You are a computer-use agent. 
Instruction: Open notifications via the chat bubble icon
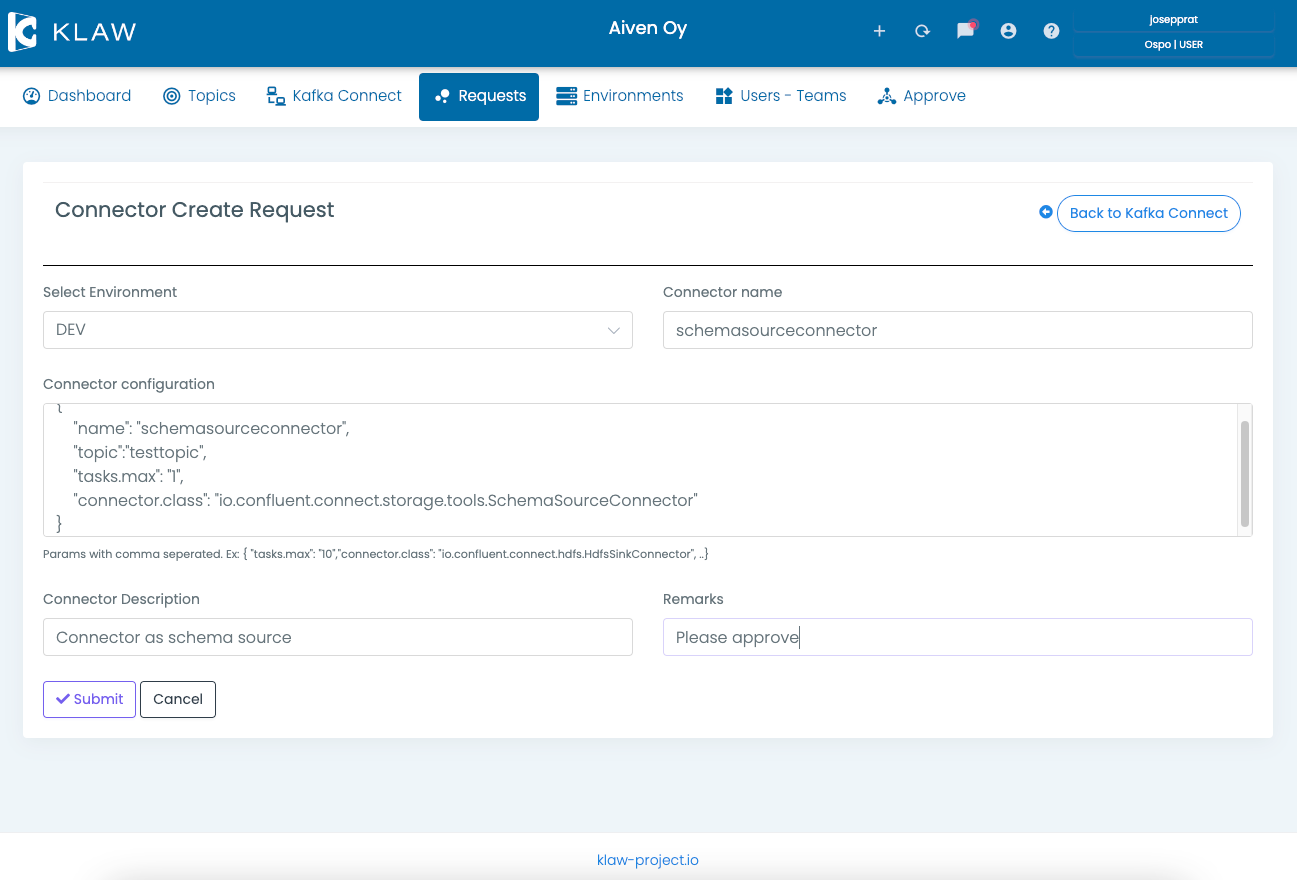point(965,31)
